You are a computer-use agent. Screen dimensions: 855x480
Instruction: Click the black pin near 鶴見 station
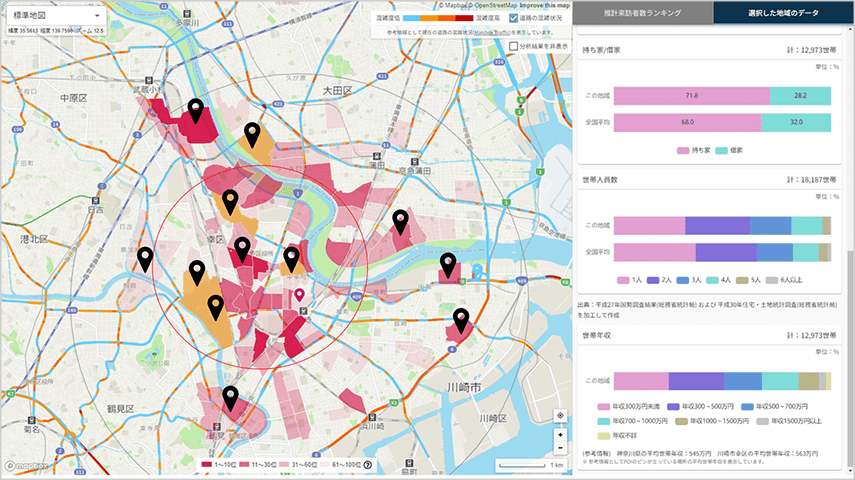coord(230,398)
